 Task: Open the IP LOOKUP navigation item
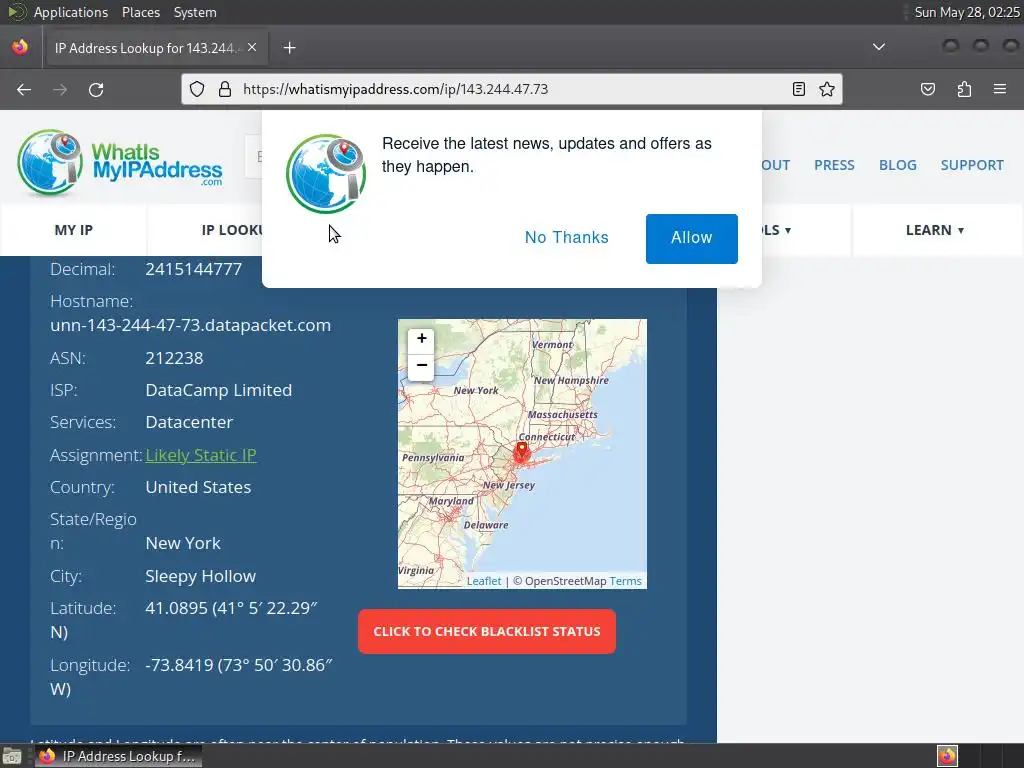point(231,230)
